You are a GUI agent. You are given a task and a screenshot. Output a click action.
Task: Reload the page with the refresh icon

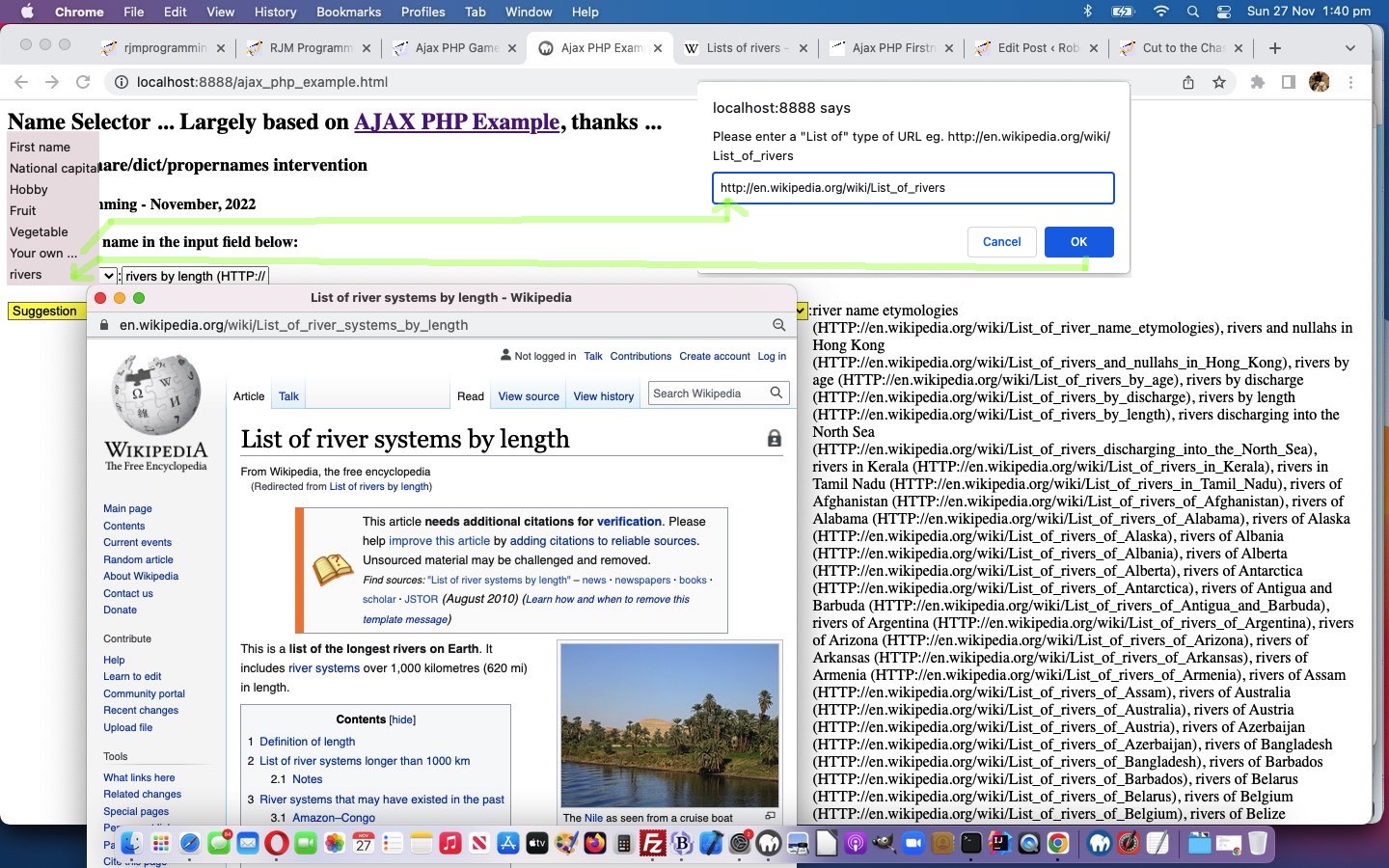click(83, 82)
